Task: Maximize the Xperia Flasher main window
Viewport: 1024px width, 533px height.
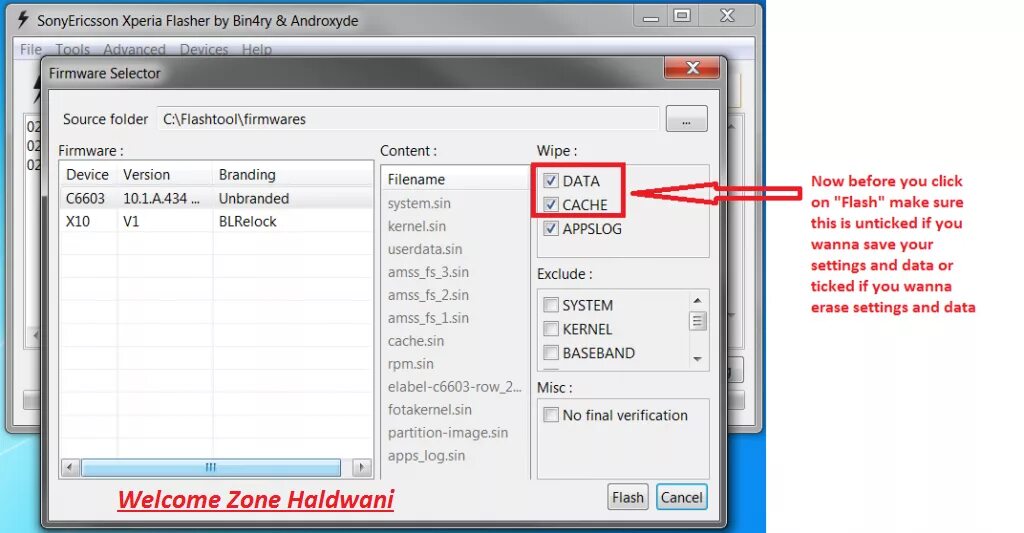Action: pyautogui.click(x=682, y=16)
